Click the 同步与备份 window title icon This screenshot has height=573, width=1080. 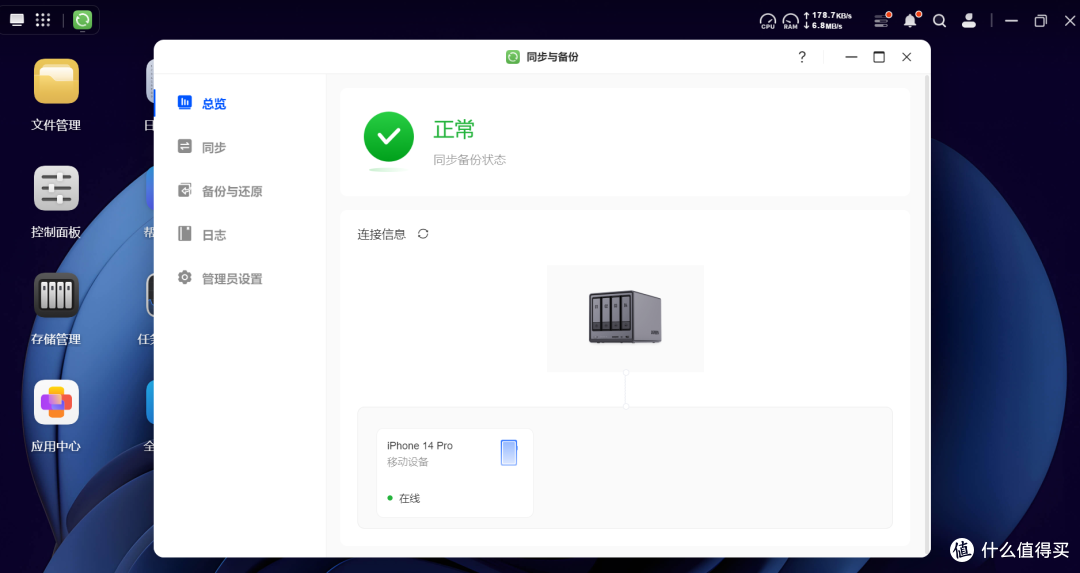coord(512,57)
